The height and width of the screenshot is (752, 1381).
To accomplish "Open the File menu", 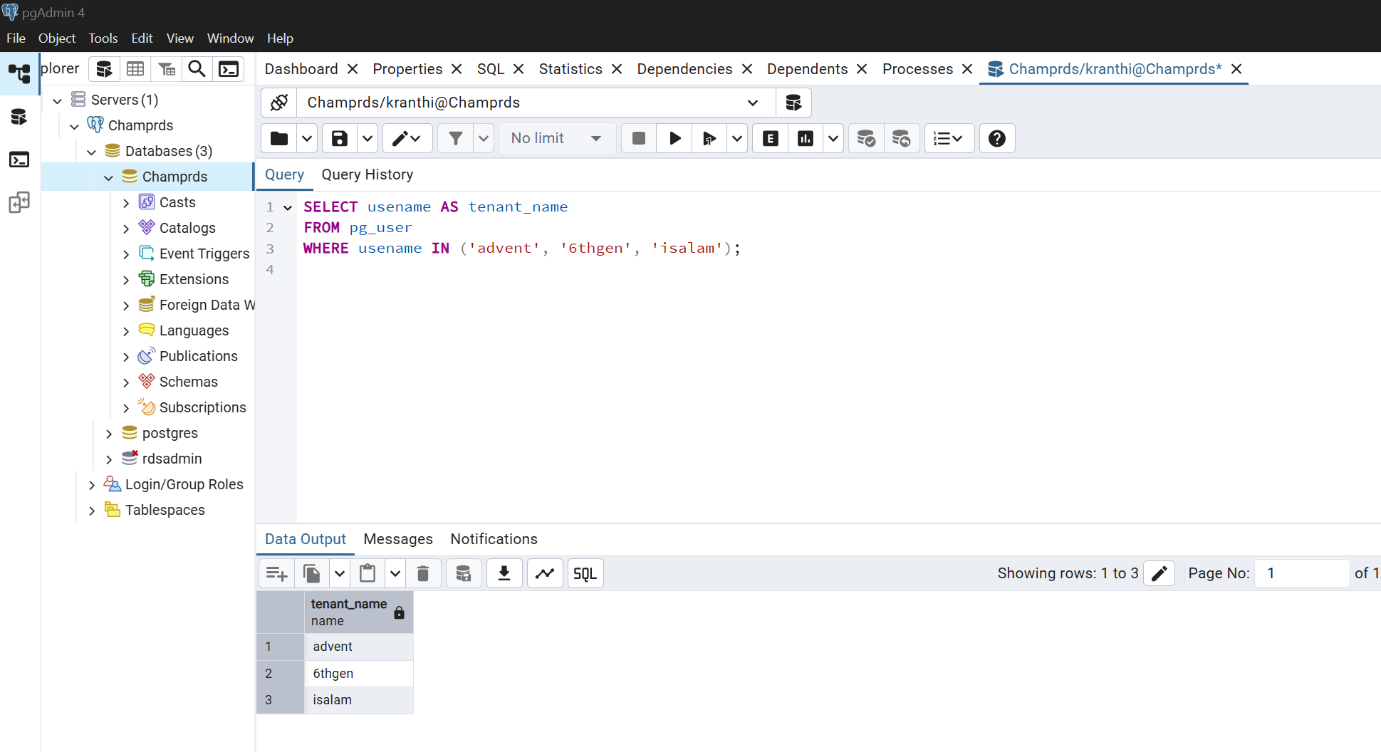I will pos(16,38).
